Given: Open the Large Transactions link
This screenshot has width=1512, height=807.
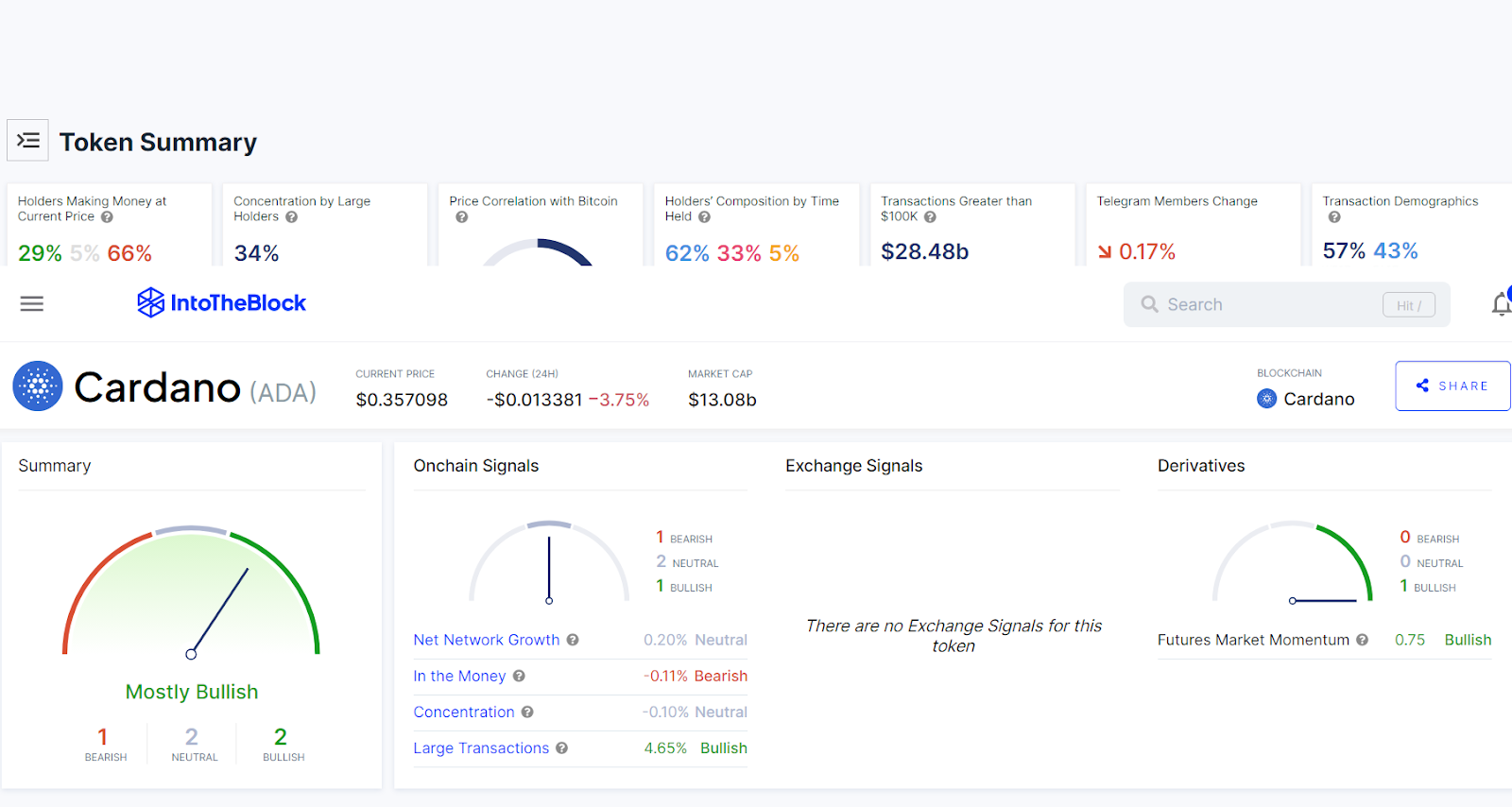Looking at the screenshot, I should point(480,747).
